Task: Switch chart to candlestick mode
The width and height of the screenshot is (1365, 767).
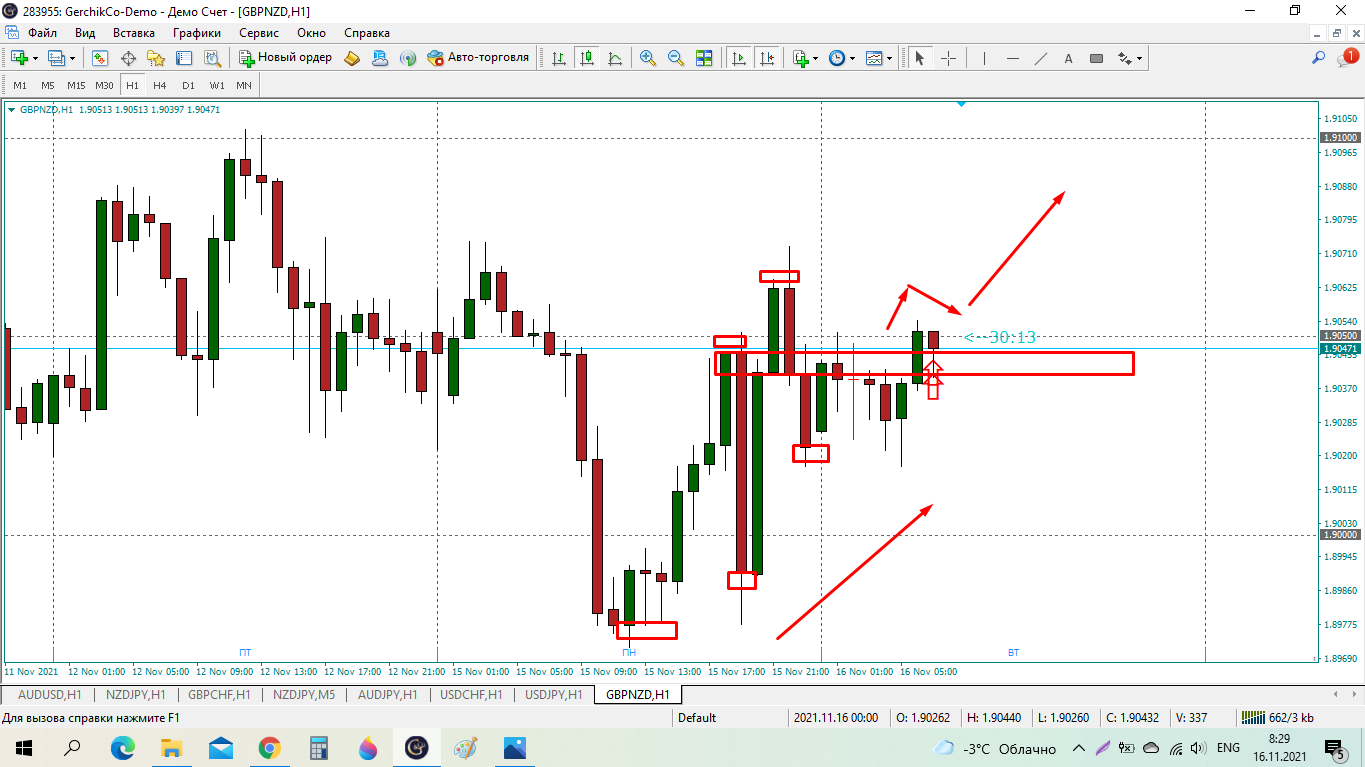Action: point(587,58)
